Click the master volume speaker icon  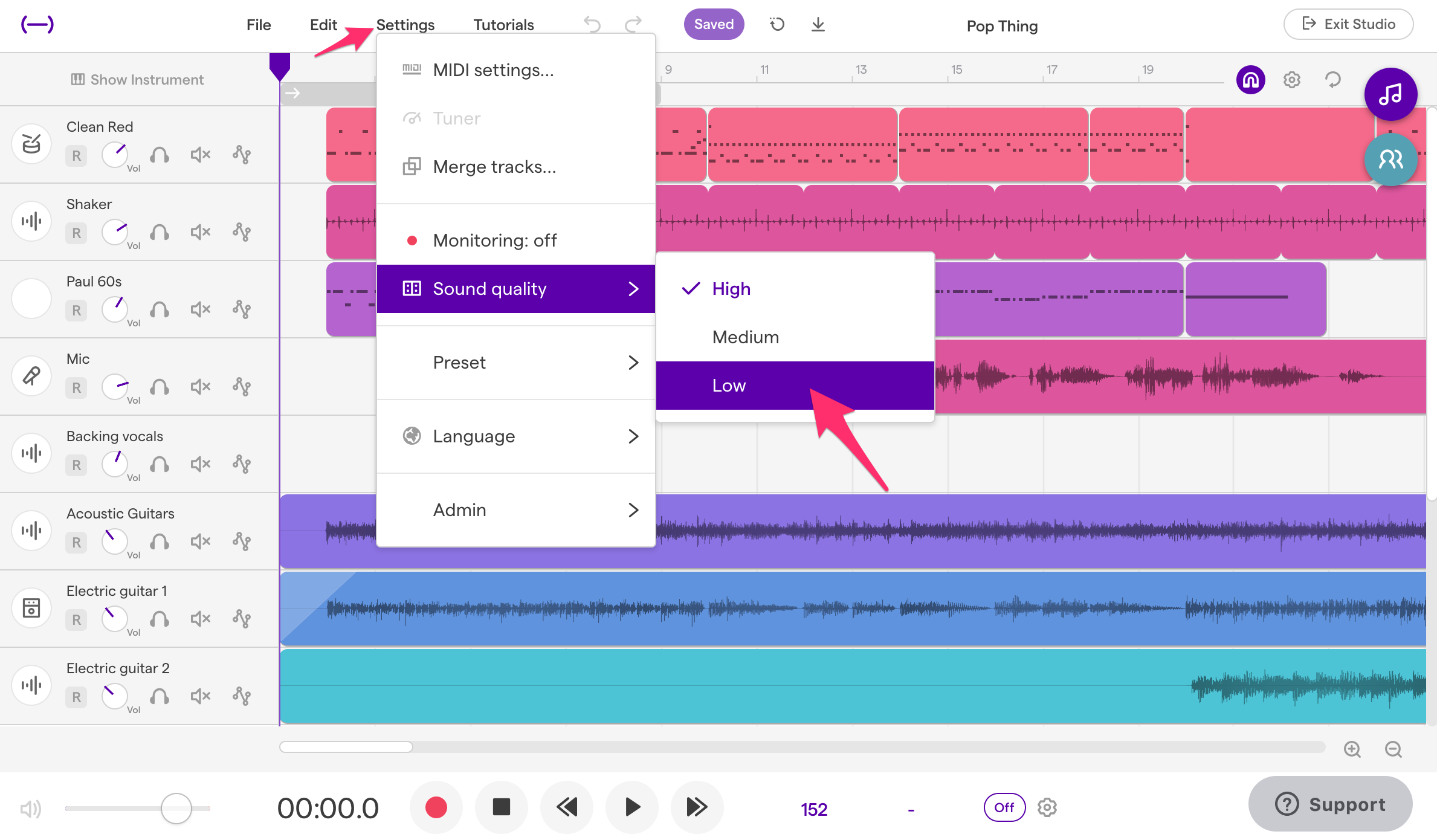pos(30,809)
